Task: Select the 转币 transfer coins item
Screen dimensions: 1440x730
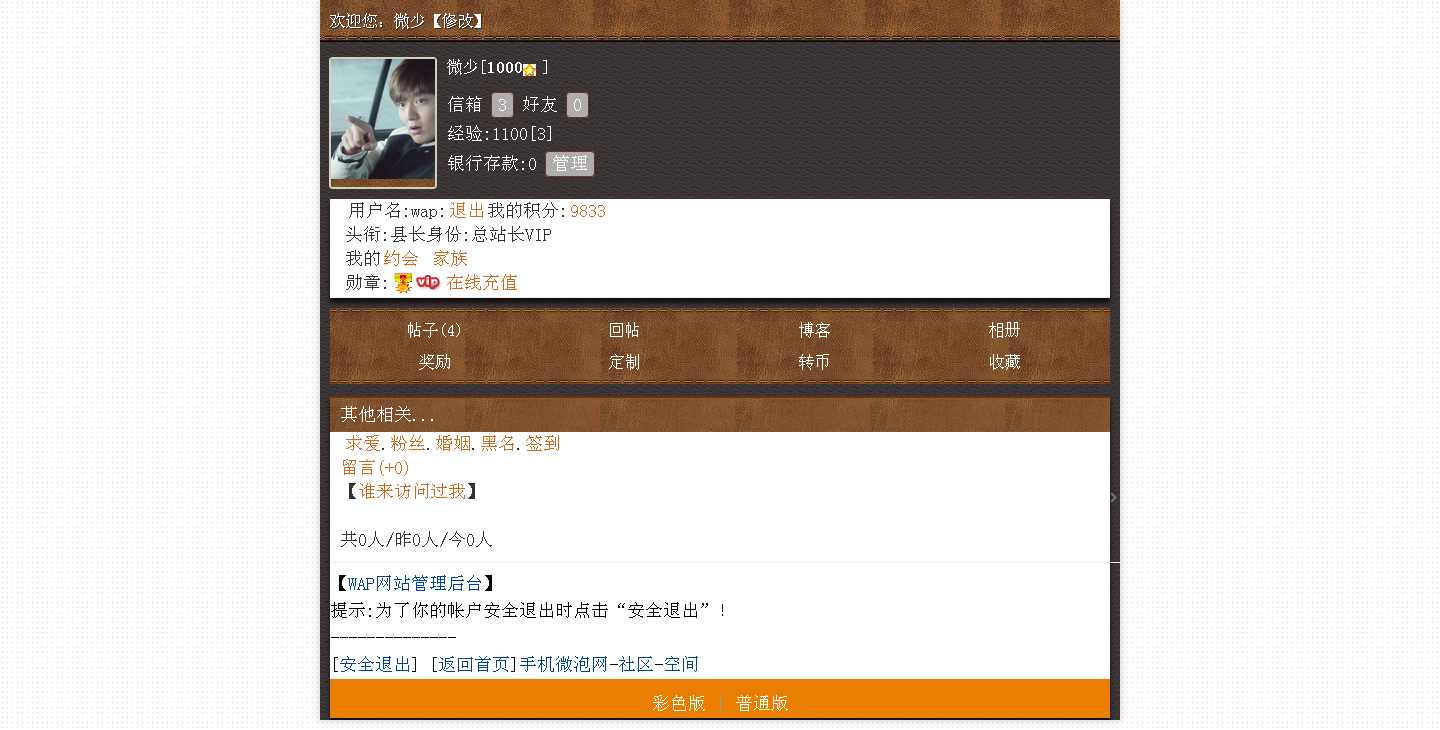Action: (815, 362)
